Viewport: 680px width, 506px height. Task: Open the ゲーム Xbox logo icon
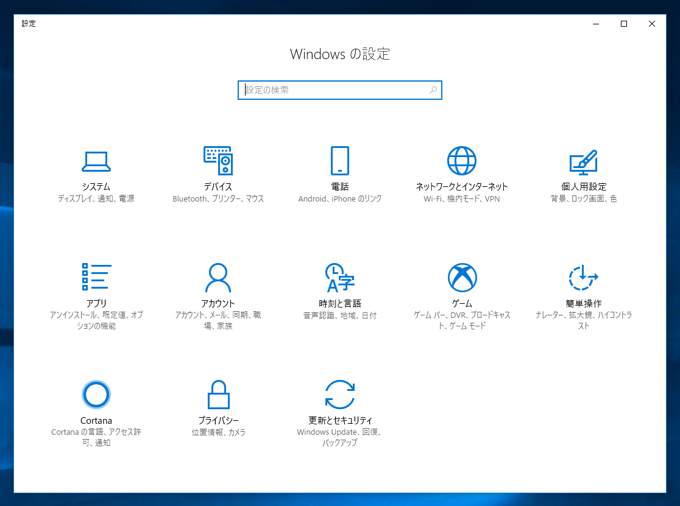462,277
